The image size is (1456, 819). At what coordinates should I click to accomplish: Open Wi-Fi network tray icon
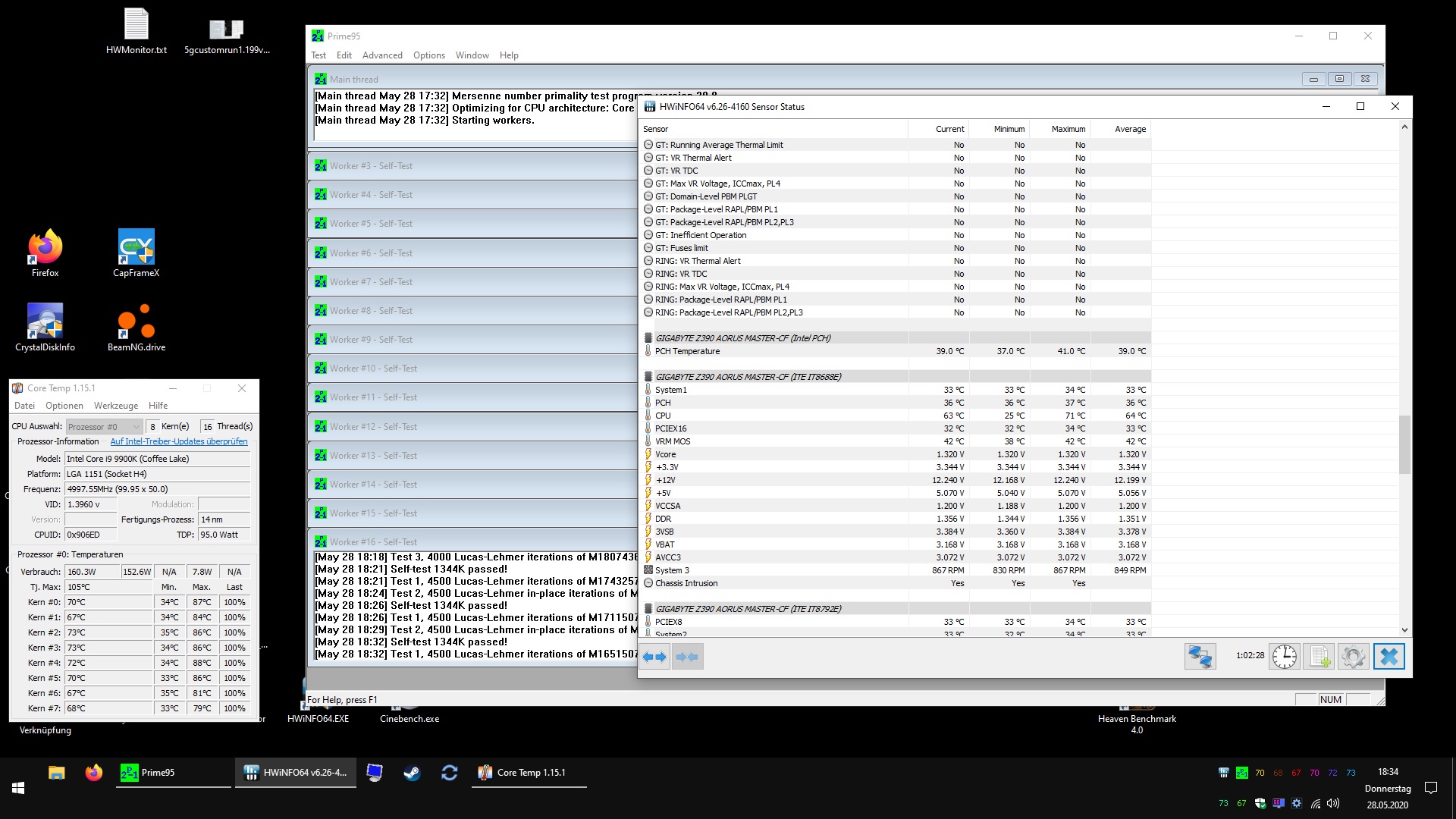(1315, 803)
